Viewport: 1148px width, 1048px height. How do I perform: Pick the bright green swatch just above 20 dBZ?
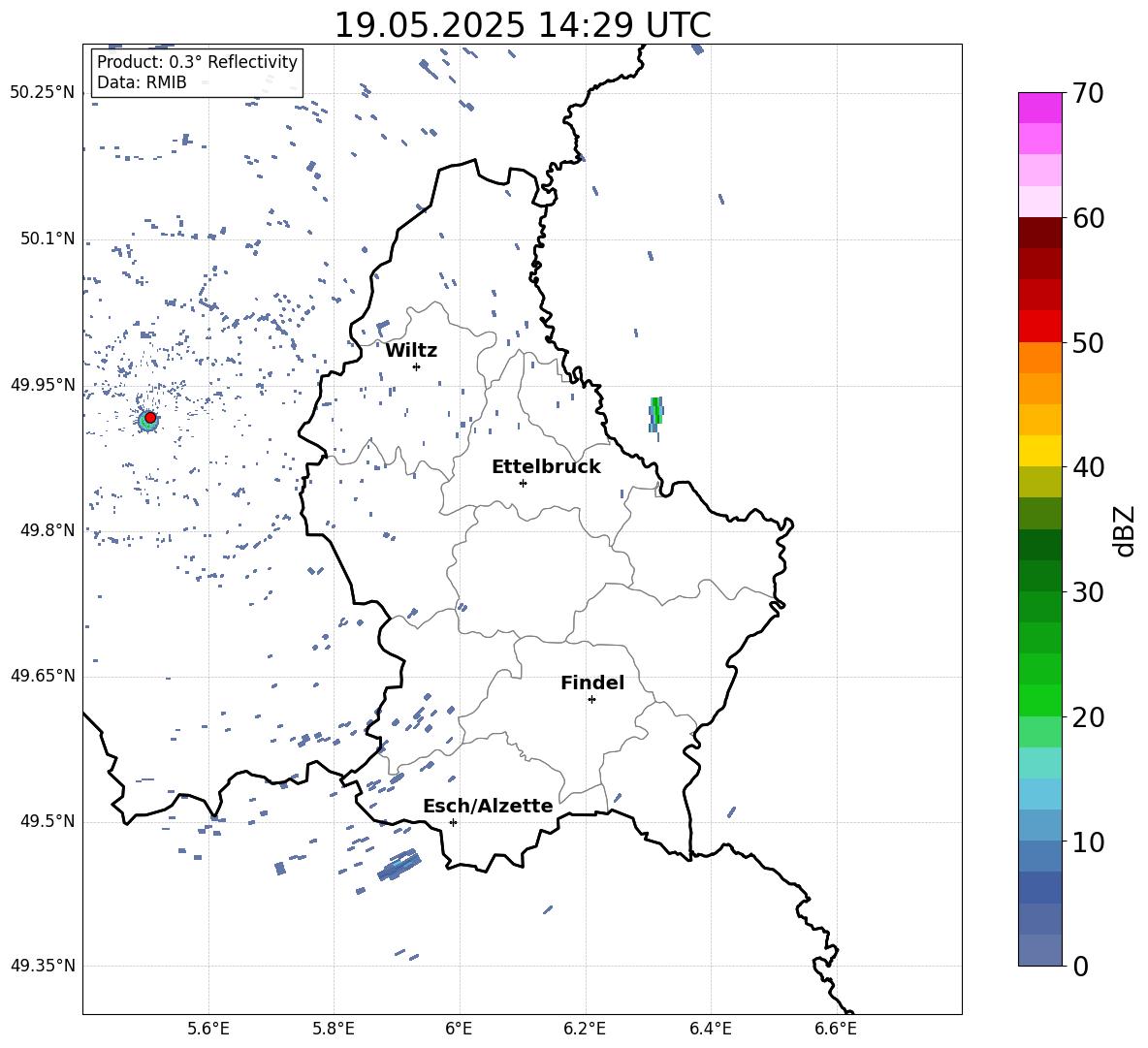[x=1040, y=700]
